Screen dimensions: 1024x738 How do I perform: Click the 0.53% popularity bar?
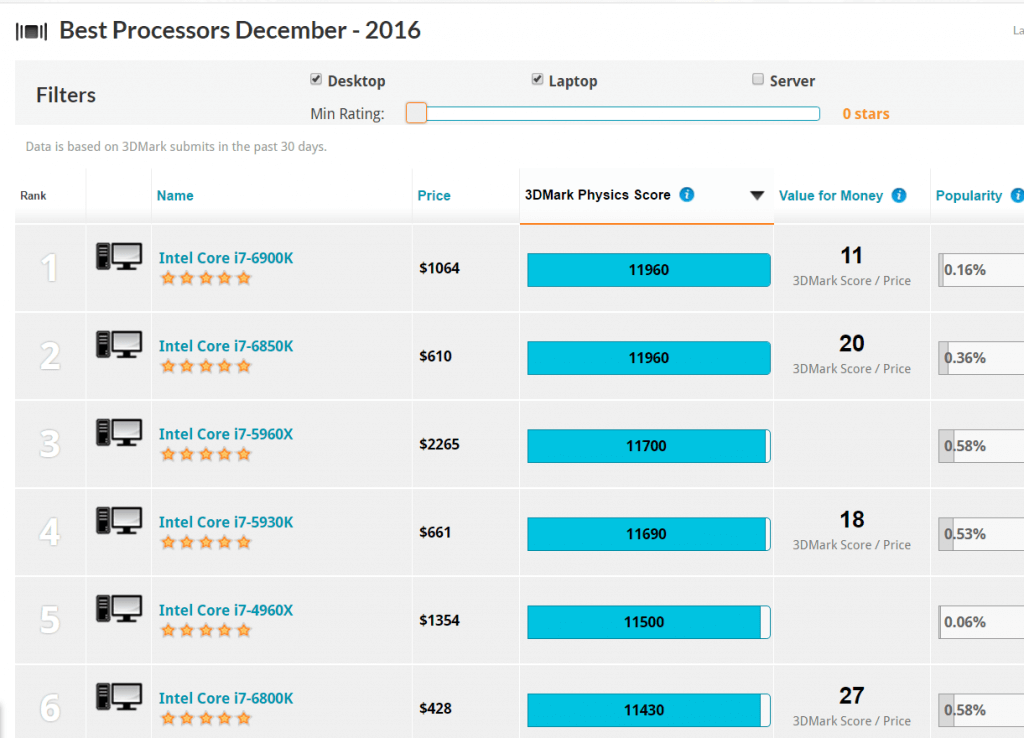[981, 534]
